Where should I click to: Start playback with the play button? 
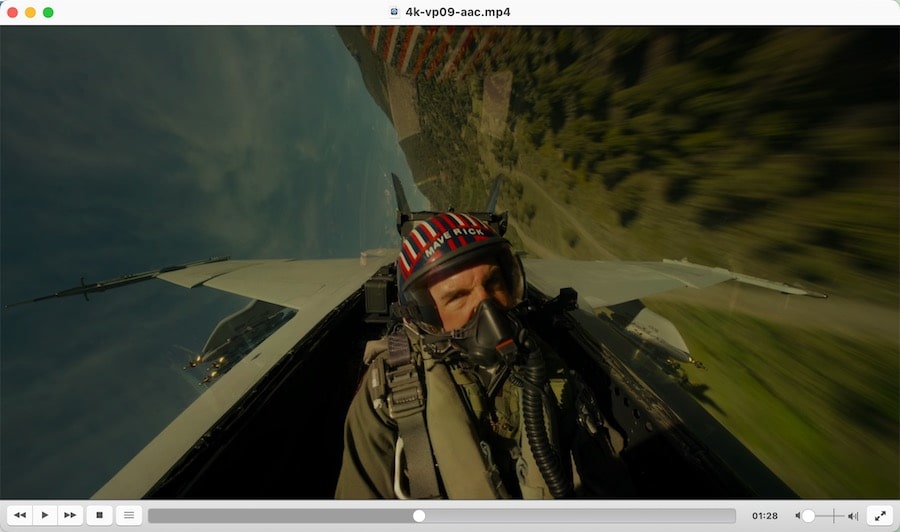tap(45, 515)
